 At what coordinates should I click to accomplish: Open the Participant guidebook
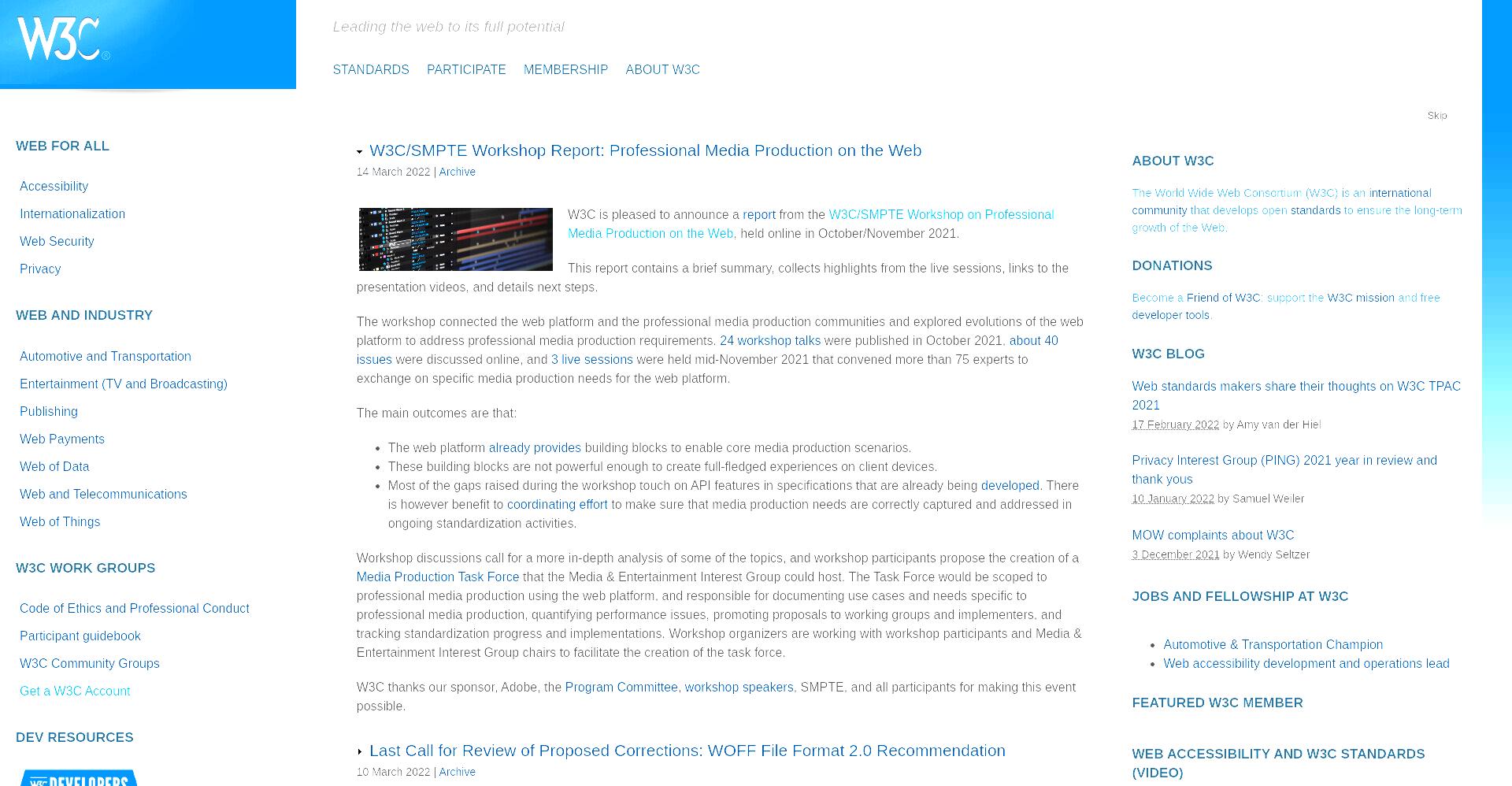80,636
